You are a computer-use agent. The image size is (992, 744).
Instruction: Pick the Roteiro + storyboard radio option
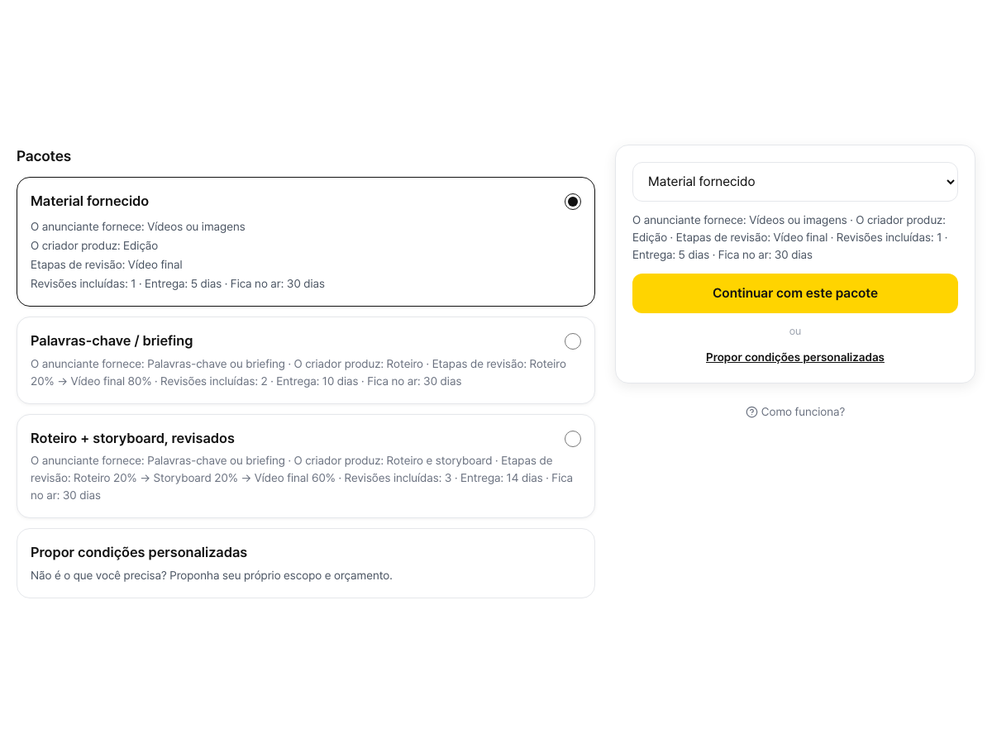(573, 439)
